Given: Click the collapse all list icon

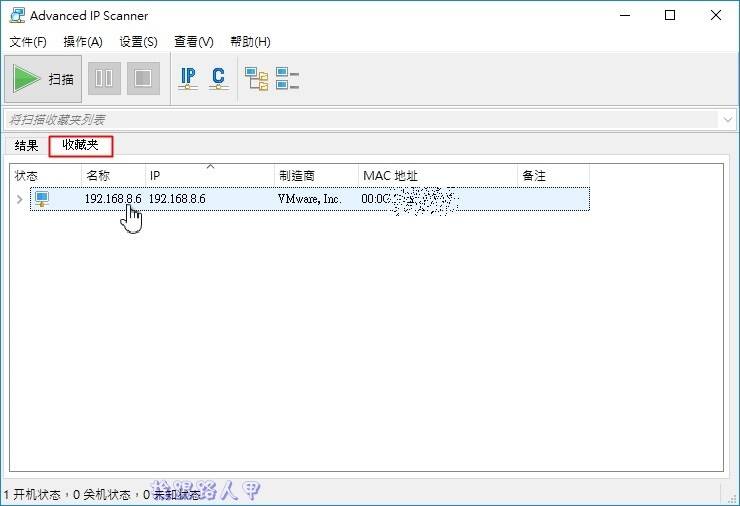Looking at the screenshot, I should [x=287, y=78].
